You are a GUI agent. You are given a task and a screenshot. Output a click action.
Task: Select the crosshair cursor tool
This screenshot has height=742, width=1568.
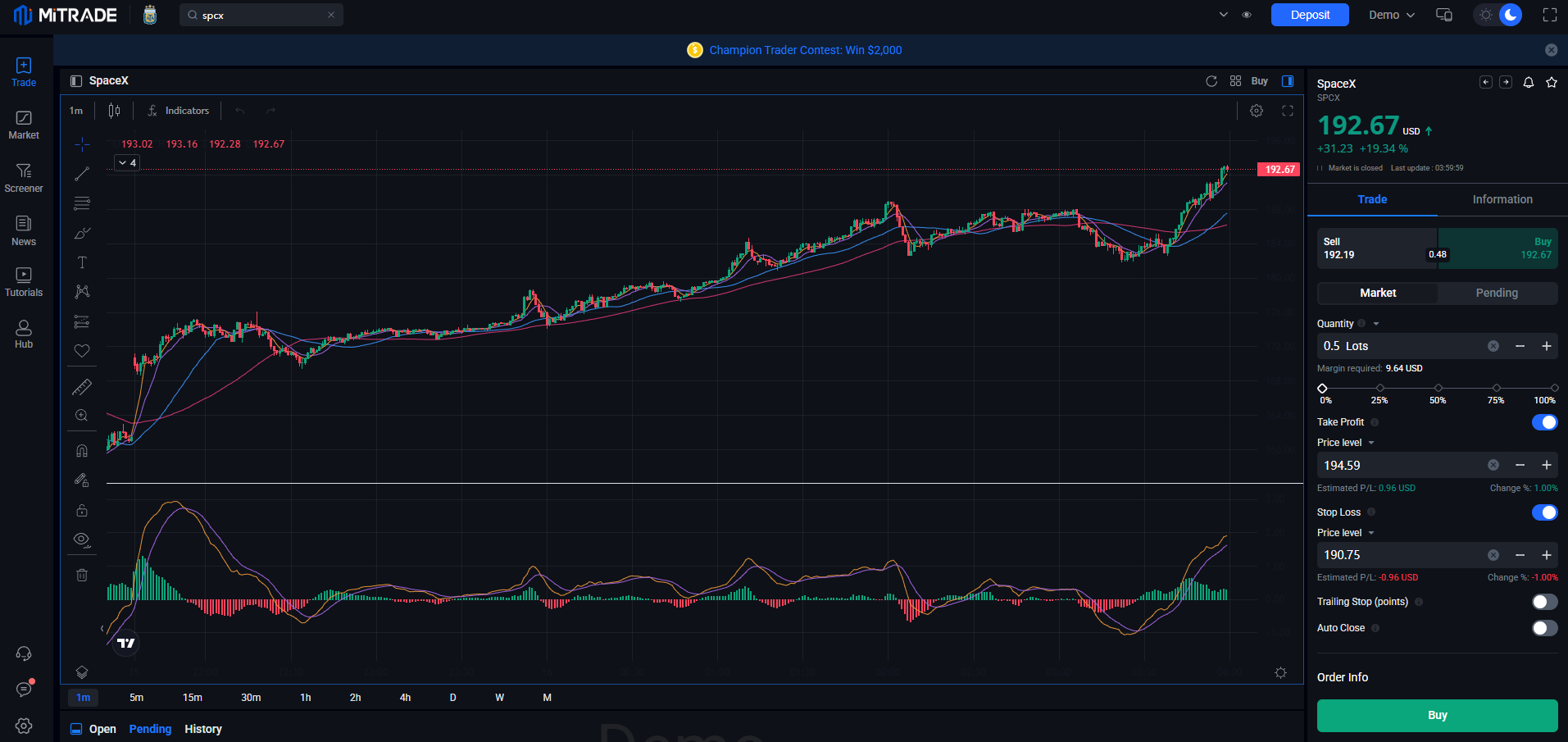pyautogui.click(x=82, y=145)
